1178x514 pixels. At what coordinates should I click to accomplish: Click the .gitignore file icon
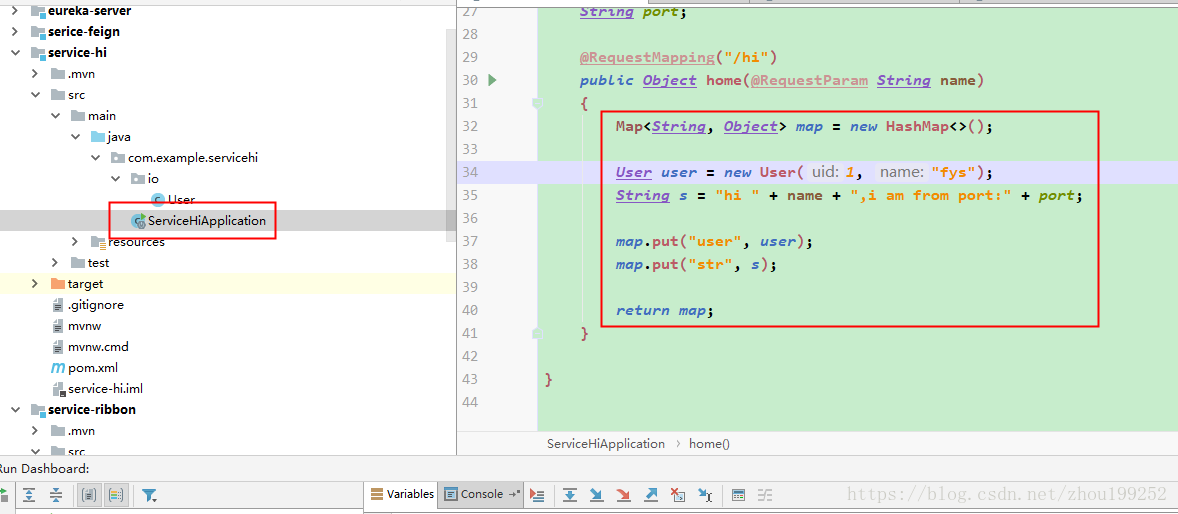[x=59, y=305]
